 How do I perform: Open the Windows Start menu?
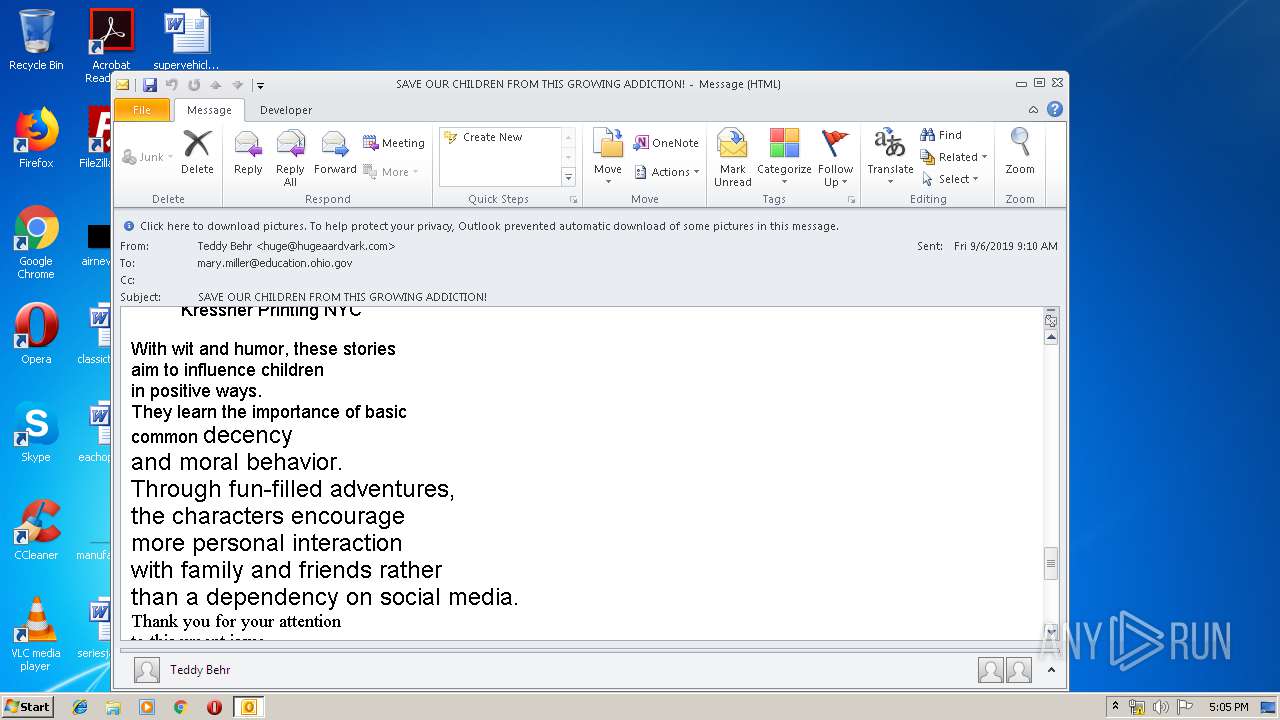click(28, 707)
